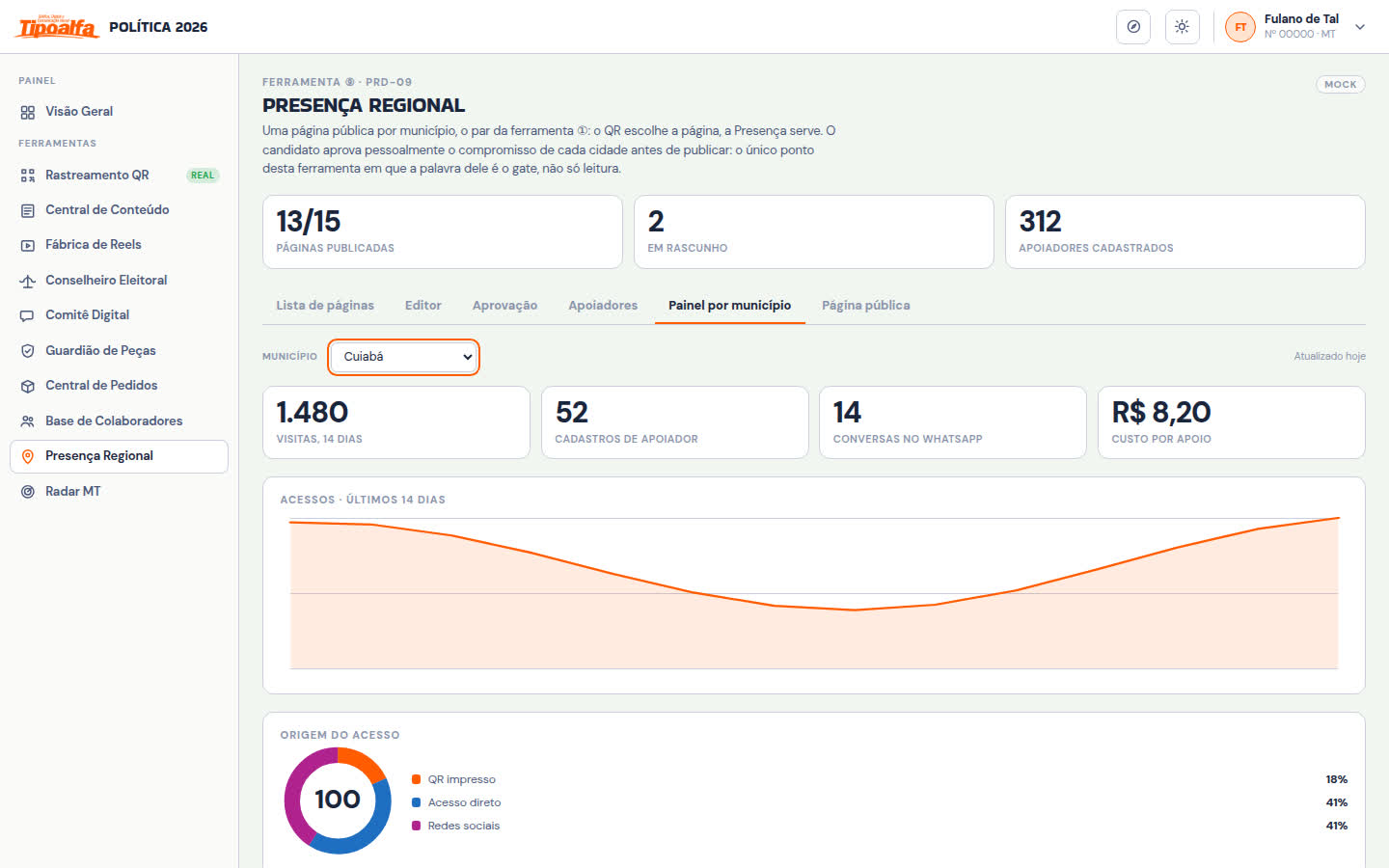Click the Base de Colaboradores people icon
Viewport: 1389px width, 868px height.
pos(28,421)
